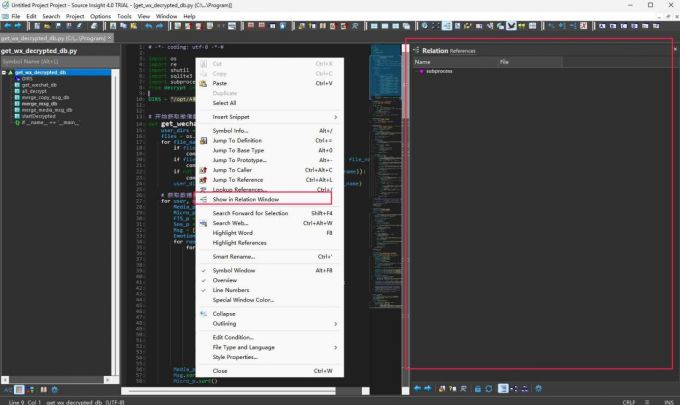Click the Jump To Caller icon

coord(203,170)
